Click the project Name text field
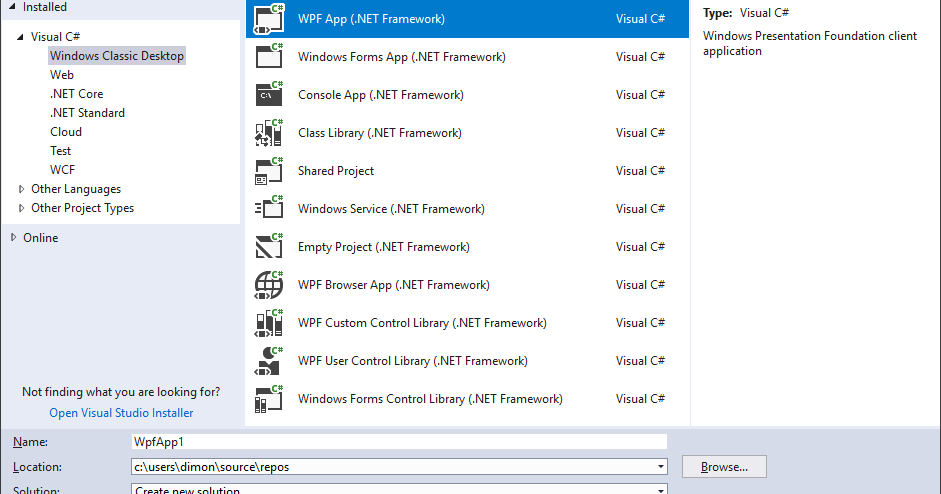 (398, 441)
